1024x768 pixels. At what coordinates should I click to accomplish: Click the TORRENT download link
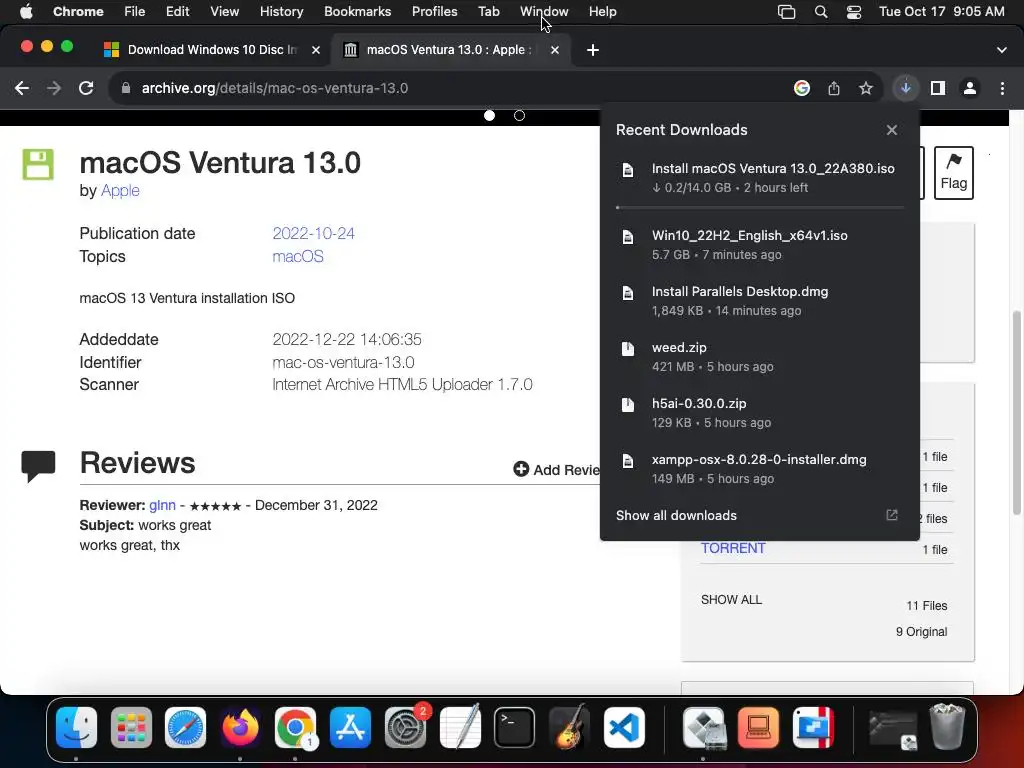click(x=733, y=548)
